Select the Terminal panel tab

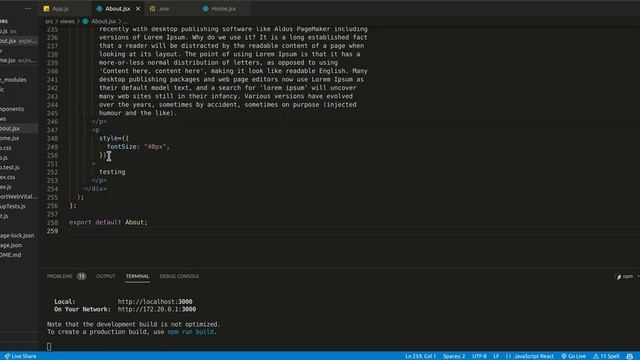tap(138, 276)
